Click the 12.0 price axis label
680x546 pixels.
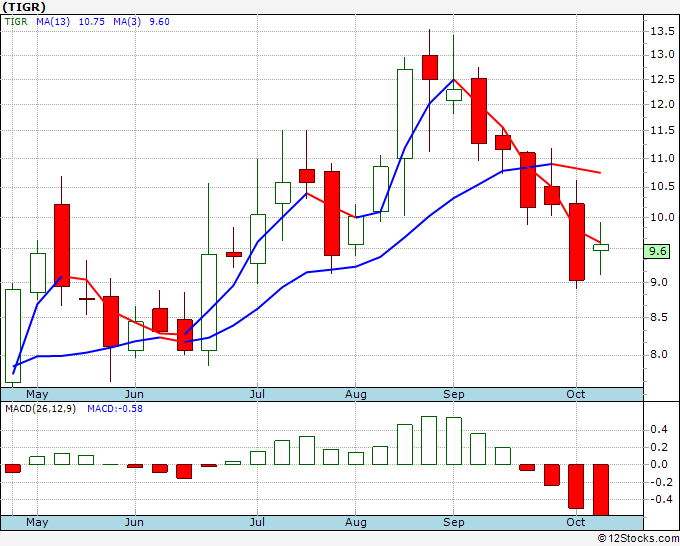coord(662,104)
